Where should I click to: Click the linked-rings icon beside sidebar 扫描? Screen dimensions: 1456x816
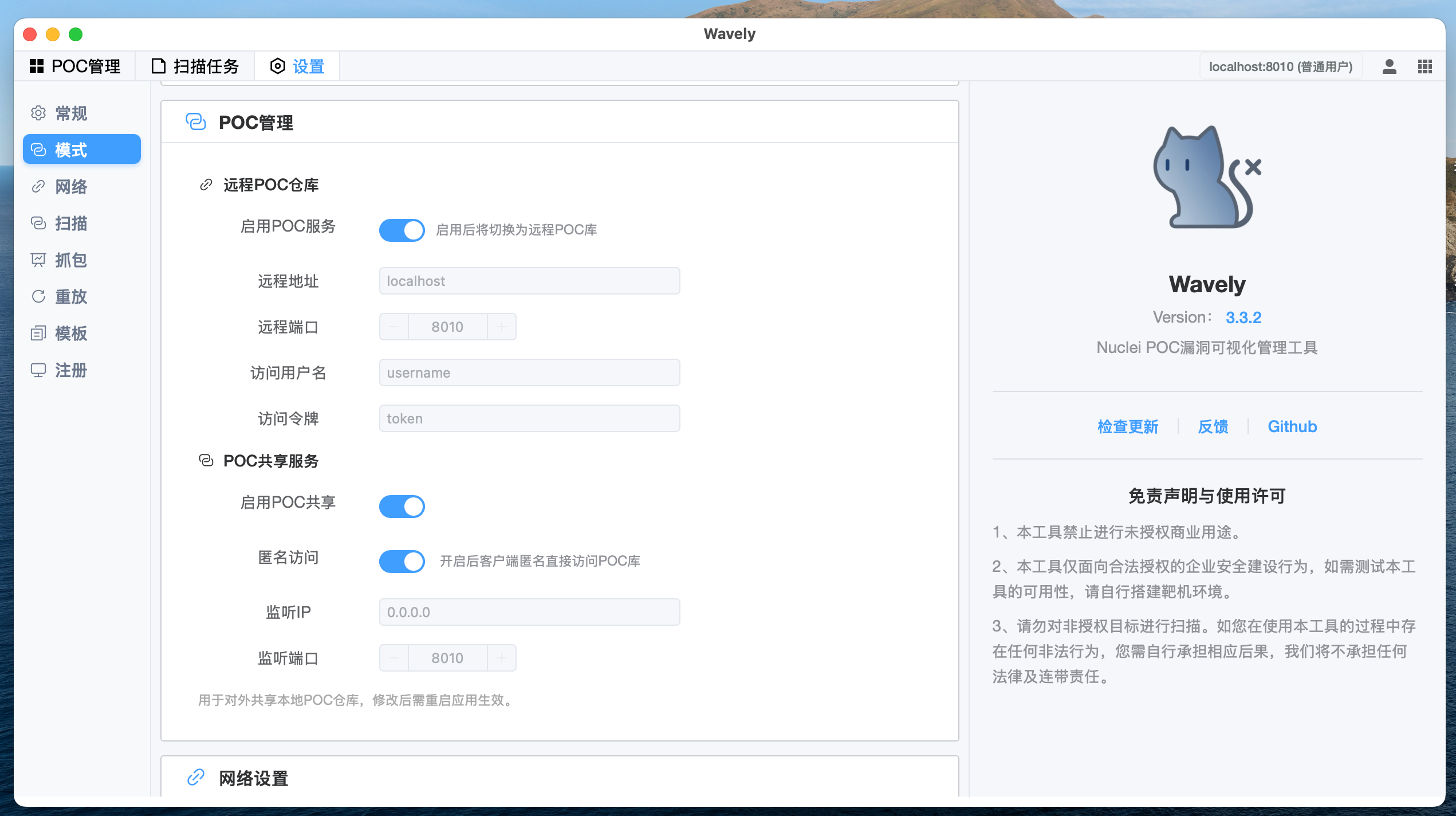point(38,223)
